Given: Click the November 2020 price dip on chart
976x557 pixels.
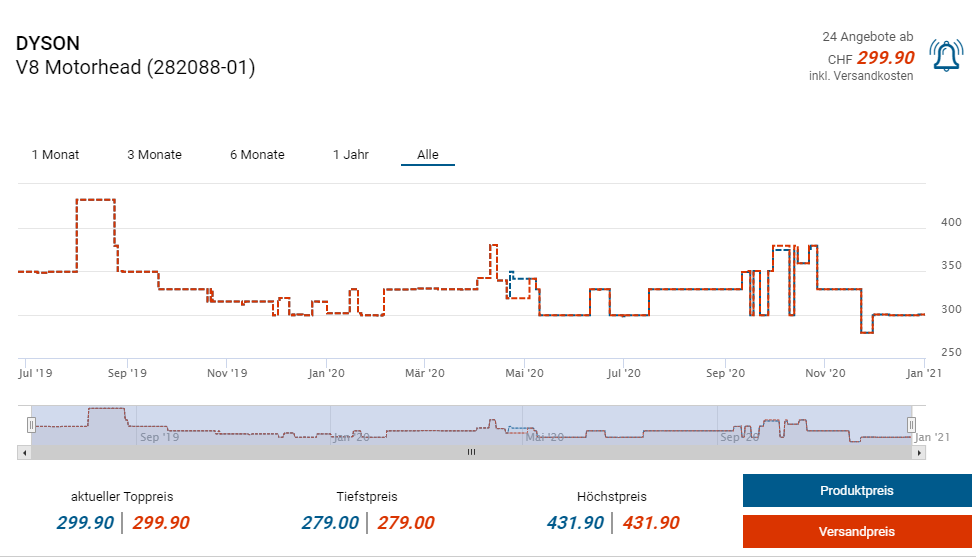Looking at the screenshot, I should [866, 332].
